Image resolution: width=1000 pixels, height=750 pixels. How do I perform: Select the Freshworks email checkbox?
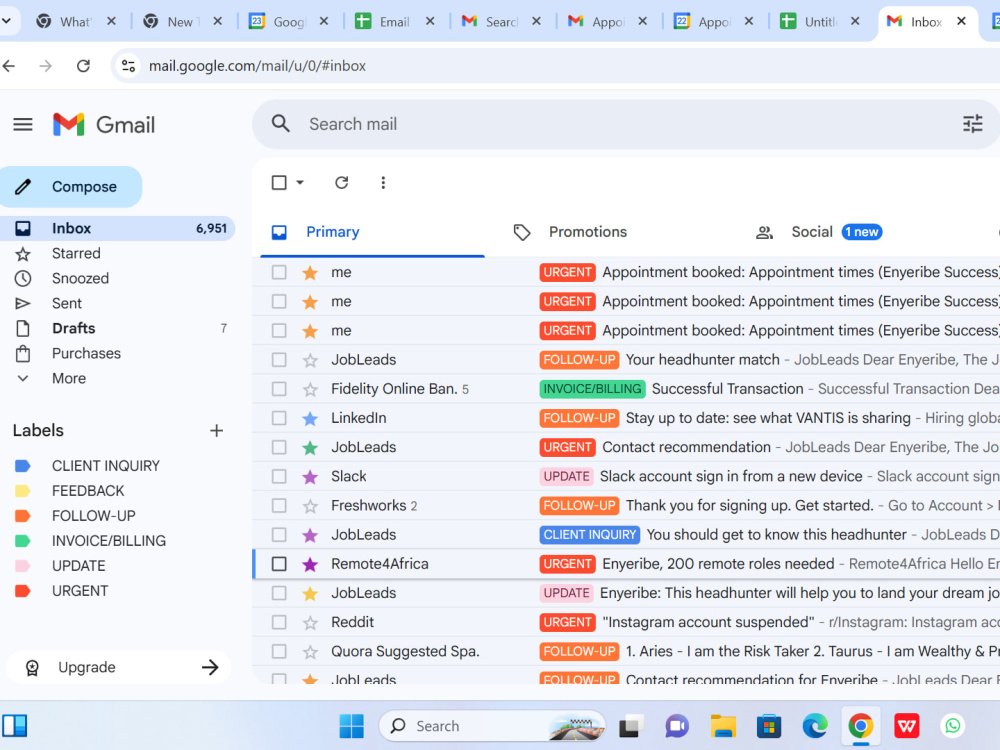point(279,506)
